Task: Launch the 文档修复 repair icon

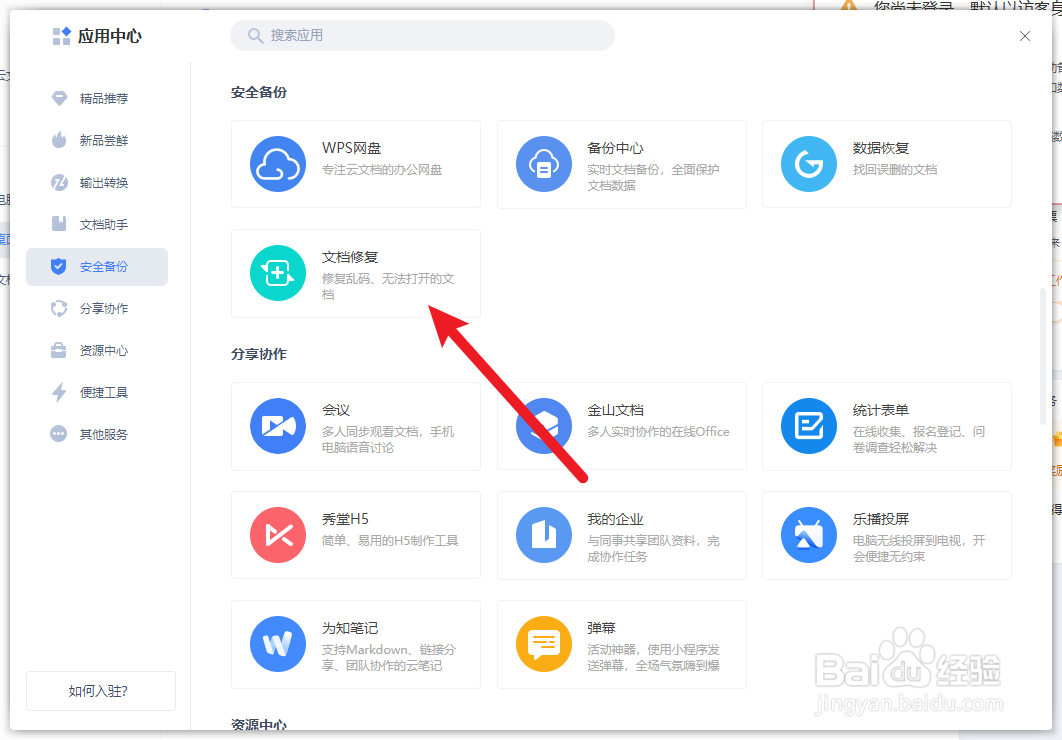Action: coord(278,273)
